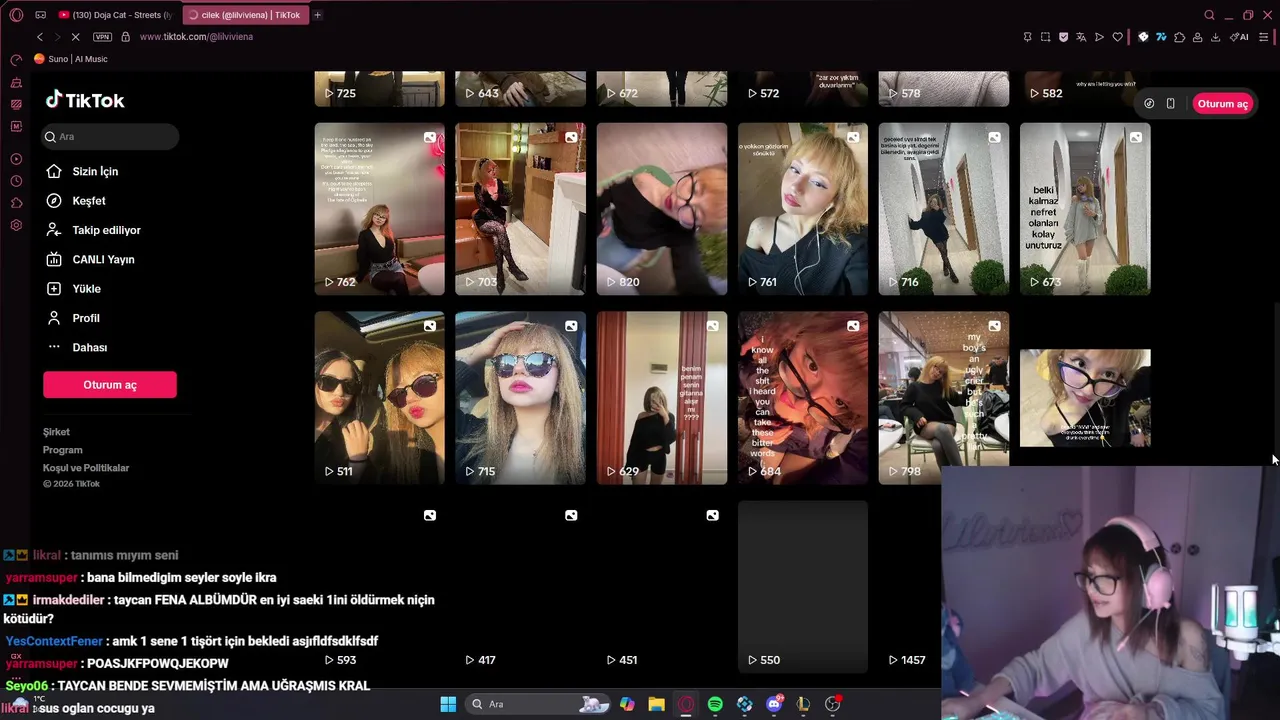This screenshot has height=720, width=1280.
Task: Open the ad blocker shield icon
Action: click(1064, 37)
